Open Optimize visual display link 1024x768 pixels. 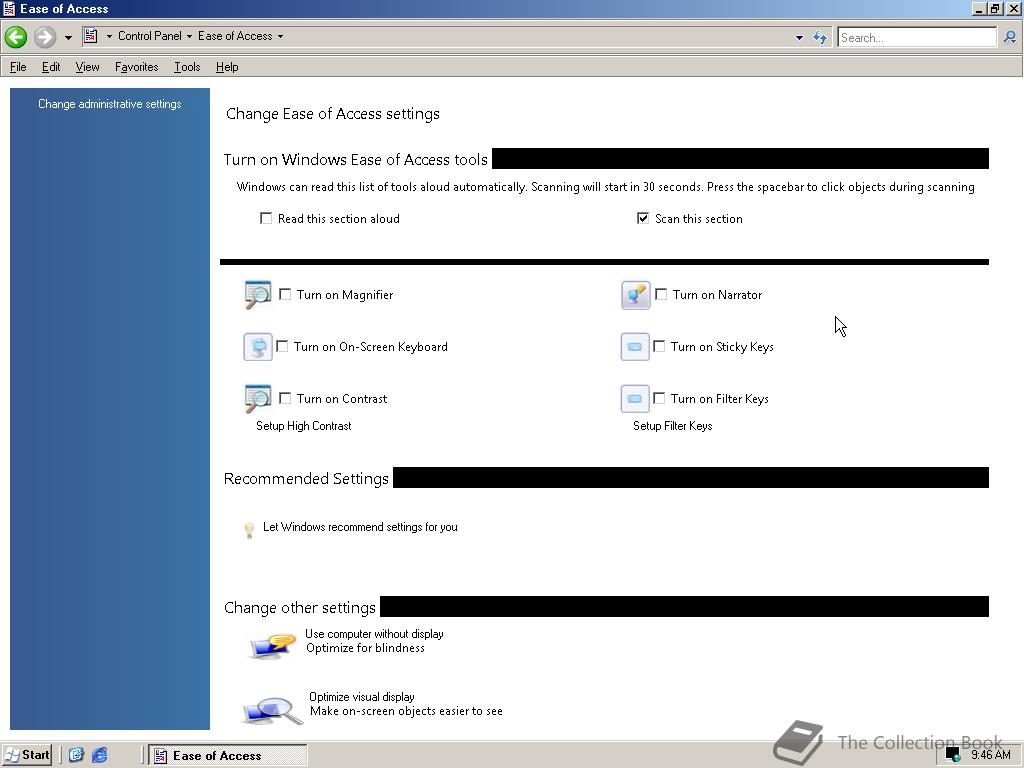[x=362, y=697]
